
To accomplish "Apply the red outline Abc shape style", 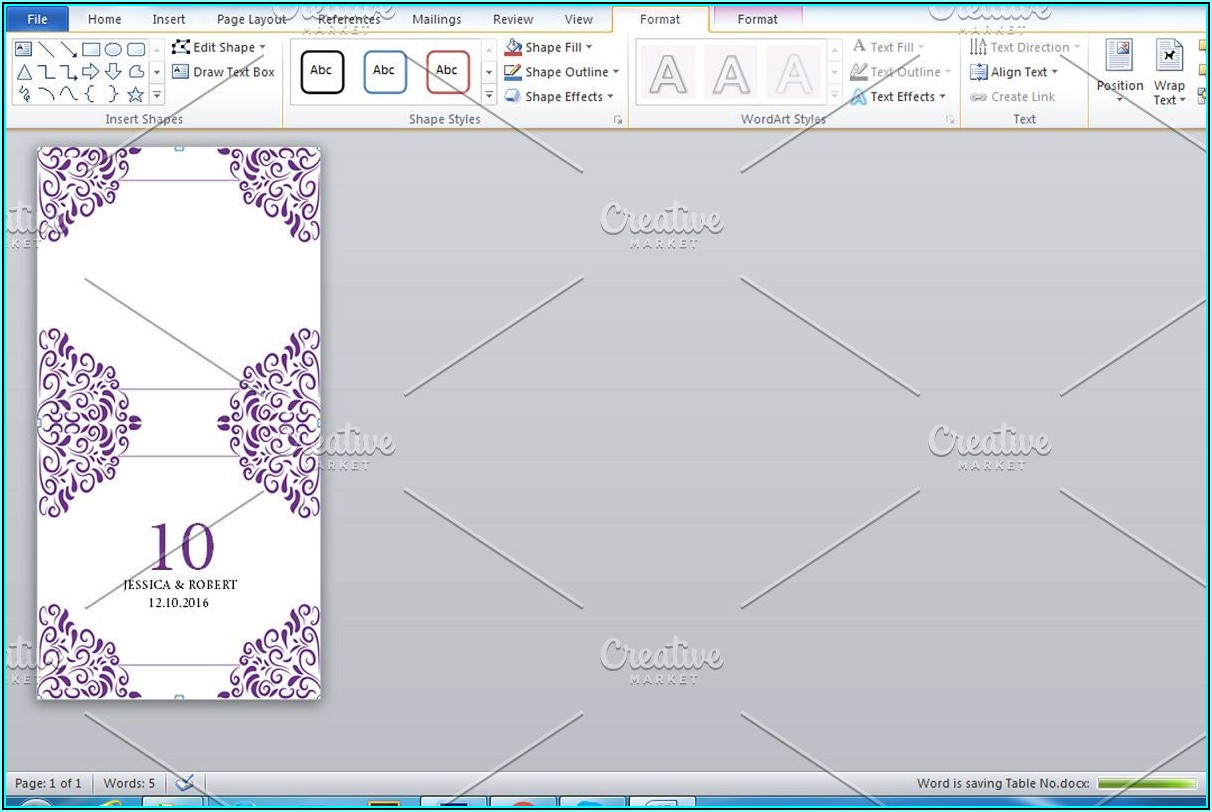I will click(x=447, y=72).
